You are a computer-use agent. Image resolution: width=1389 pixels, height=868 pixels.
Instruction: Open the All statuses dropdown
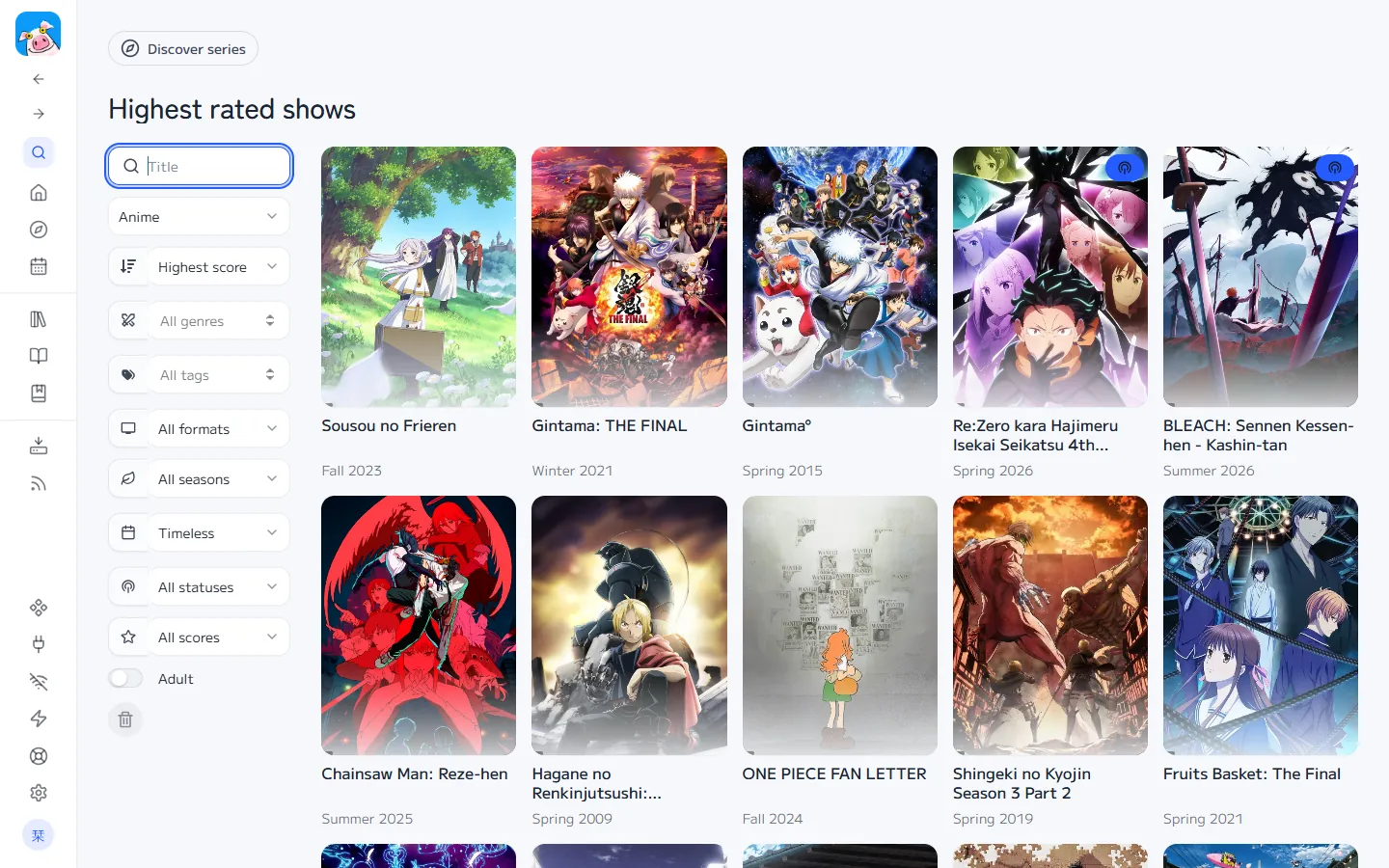219,587
